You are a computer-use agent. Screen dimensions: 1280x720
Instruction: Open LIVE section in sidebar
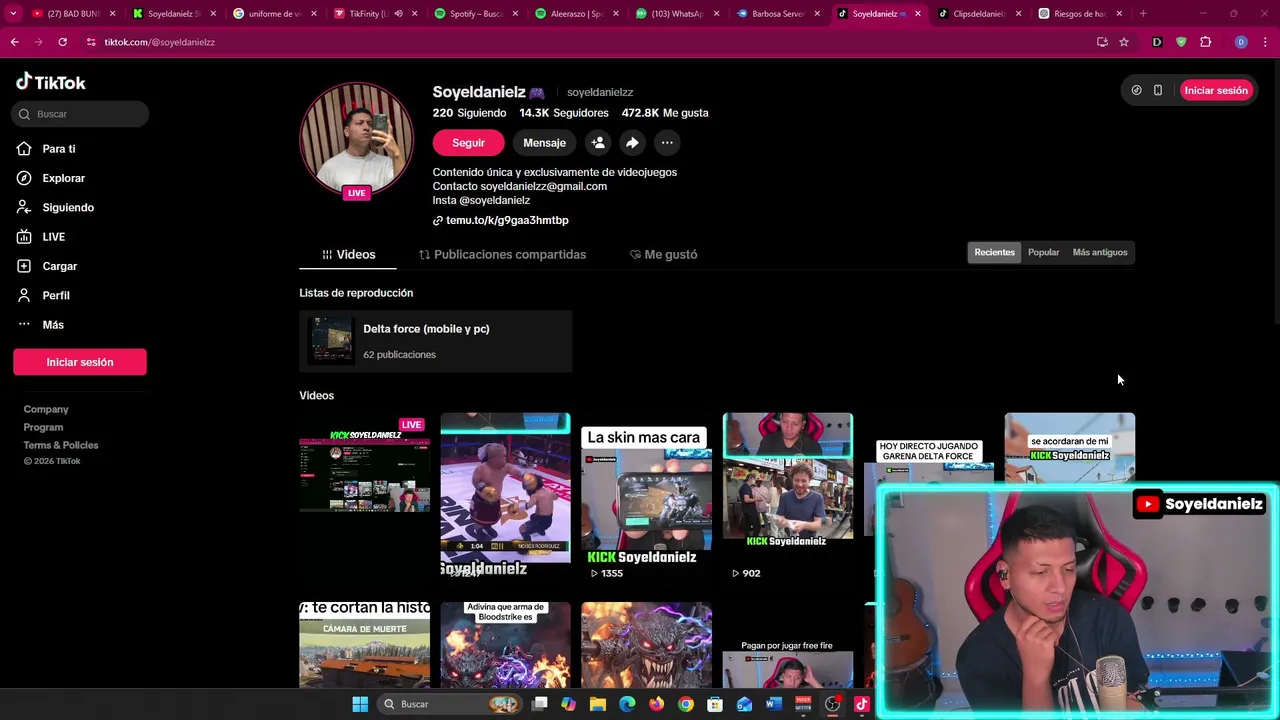coord(53,237)
